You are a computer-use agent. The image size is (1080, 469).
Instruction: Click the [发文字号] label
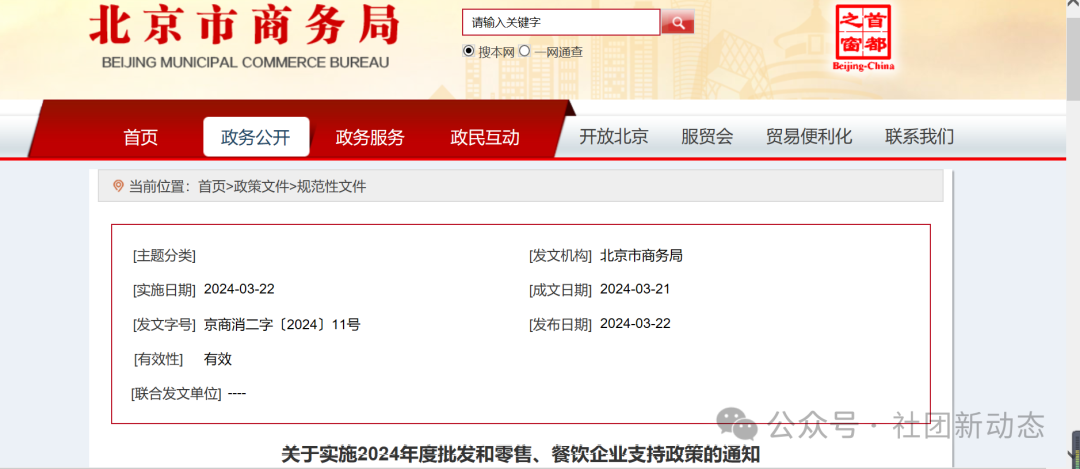164,324
